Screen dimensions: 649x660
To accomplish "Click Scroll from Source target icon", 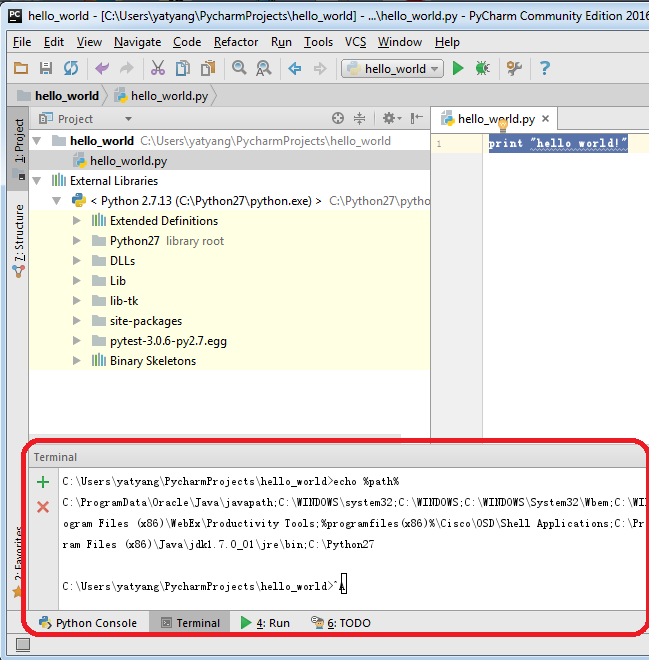I will (338, 118).
